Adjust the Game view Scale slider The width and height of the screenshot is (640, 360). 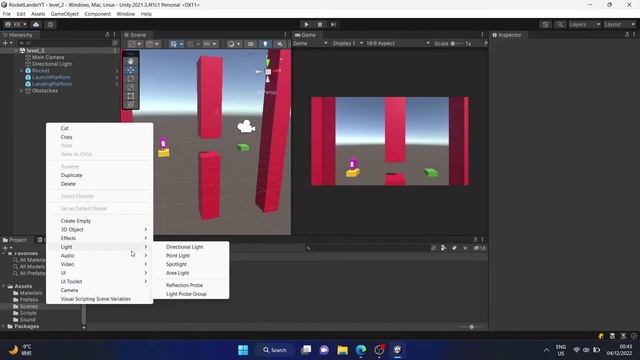click(x=456, y=43)
